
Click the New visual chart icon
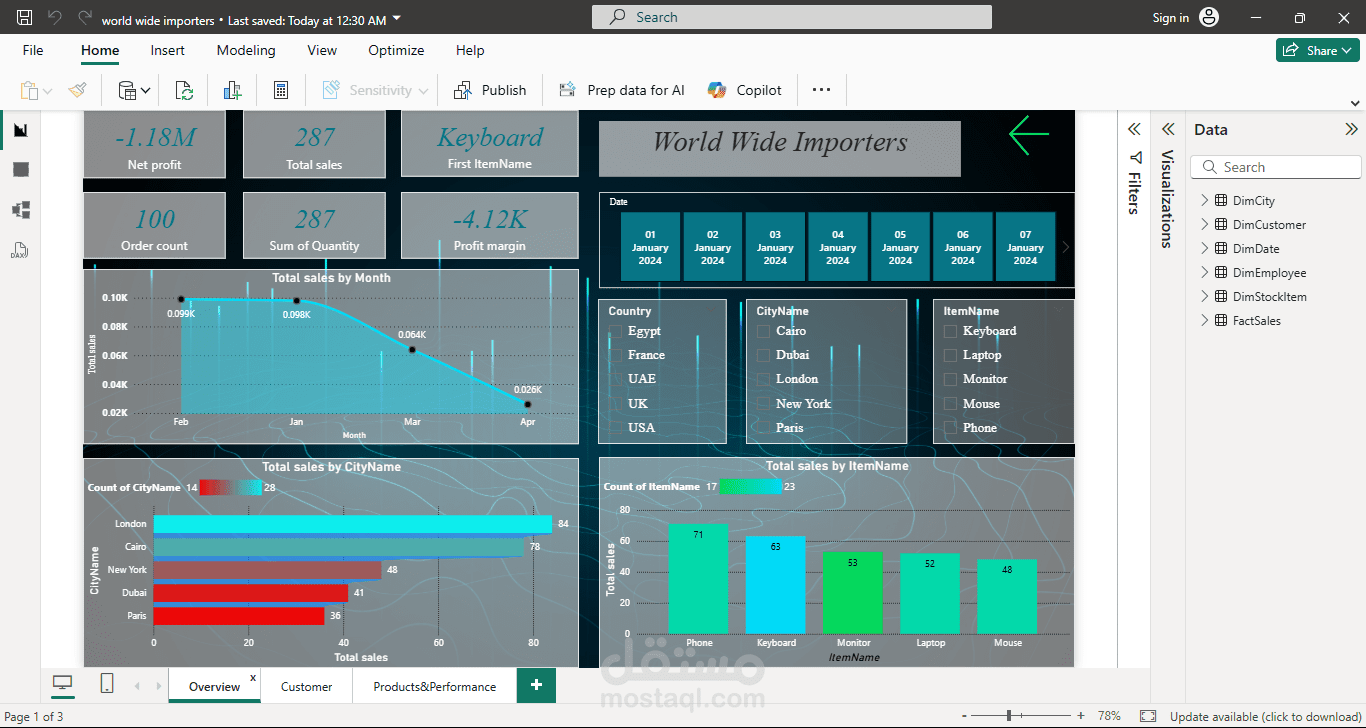233,90
